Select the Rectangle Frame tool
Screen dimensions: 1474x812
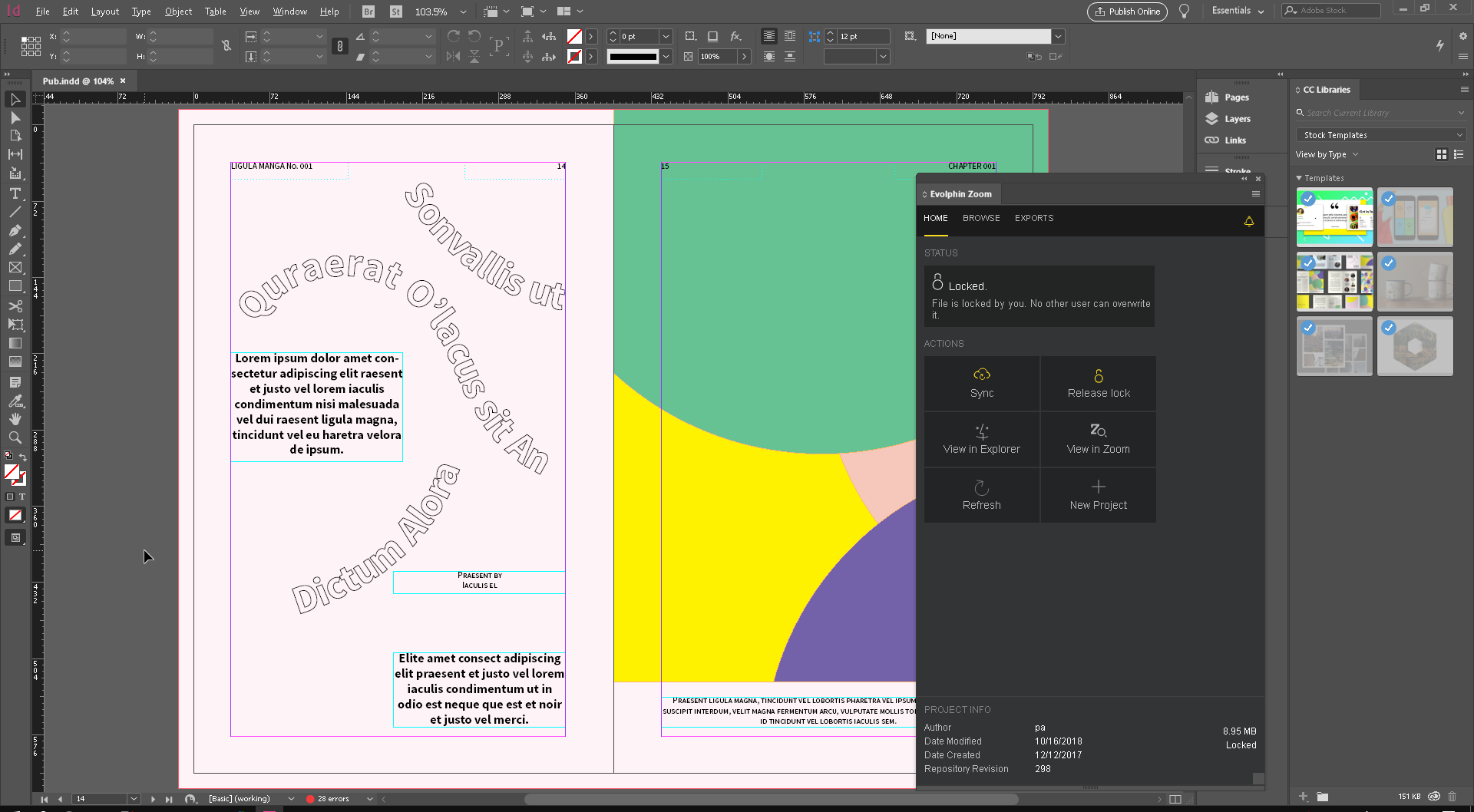click(x=15, y=268)
